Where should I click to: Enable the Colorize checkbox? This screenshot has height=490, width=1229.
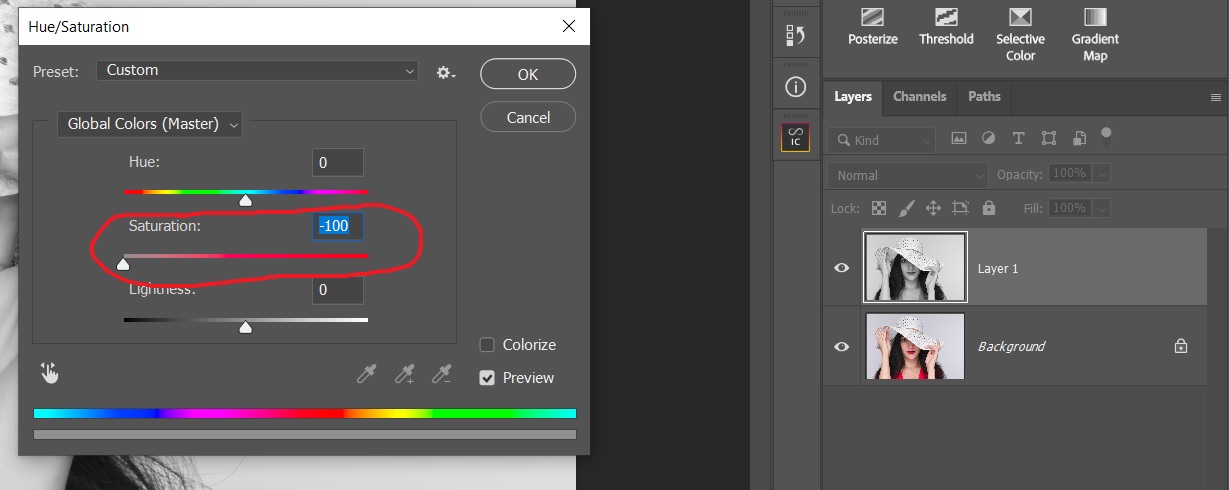click(488, 345)
